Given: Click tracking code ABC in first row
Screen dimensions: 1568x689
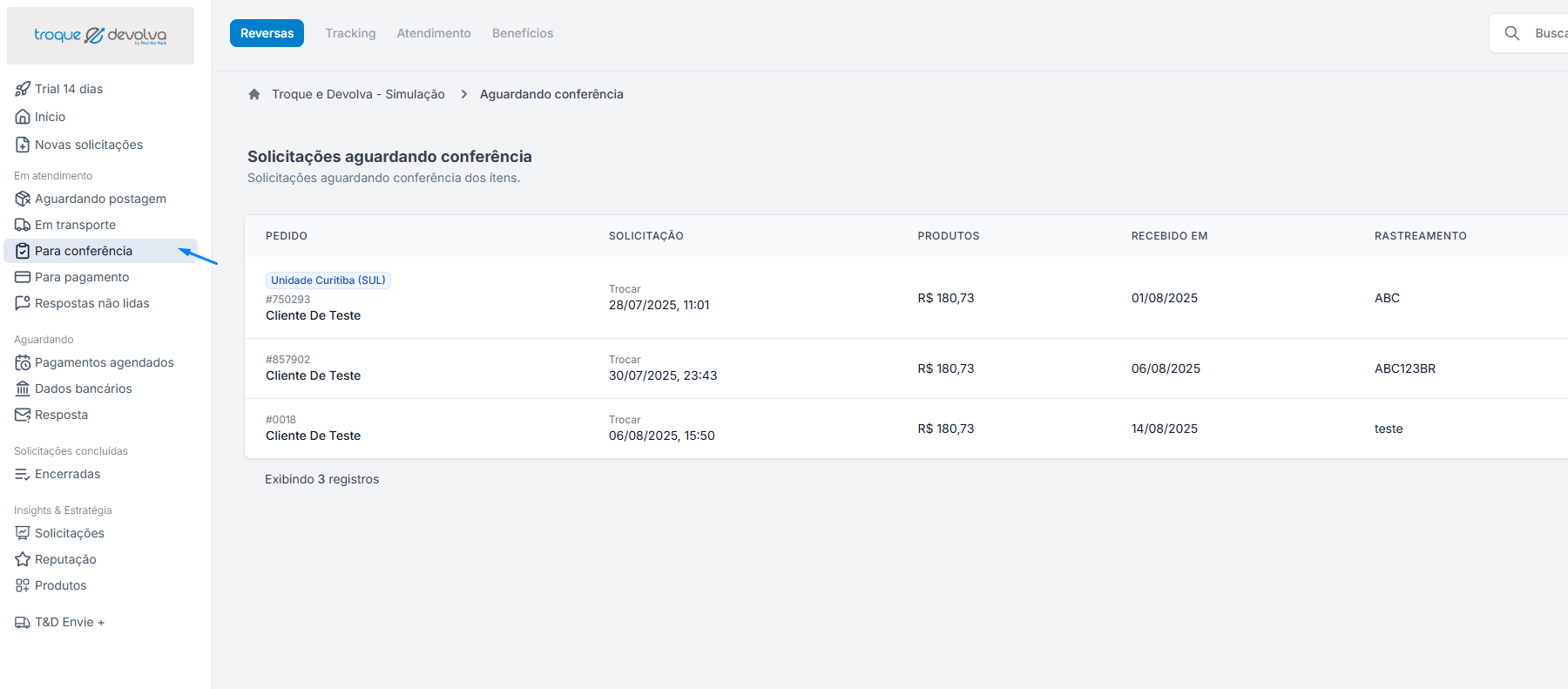Looking at the screenshot, I should (1388, 298).
